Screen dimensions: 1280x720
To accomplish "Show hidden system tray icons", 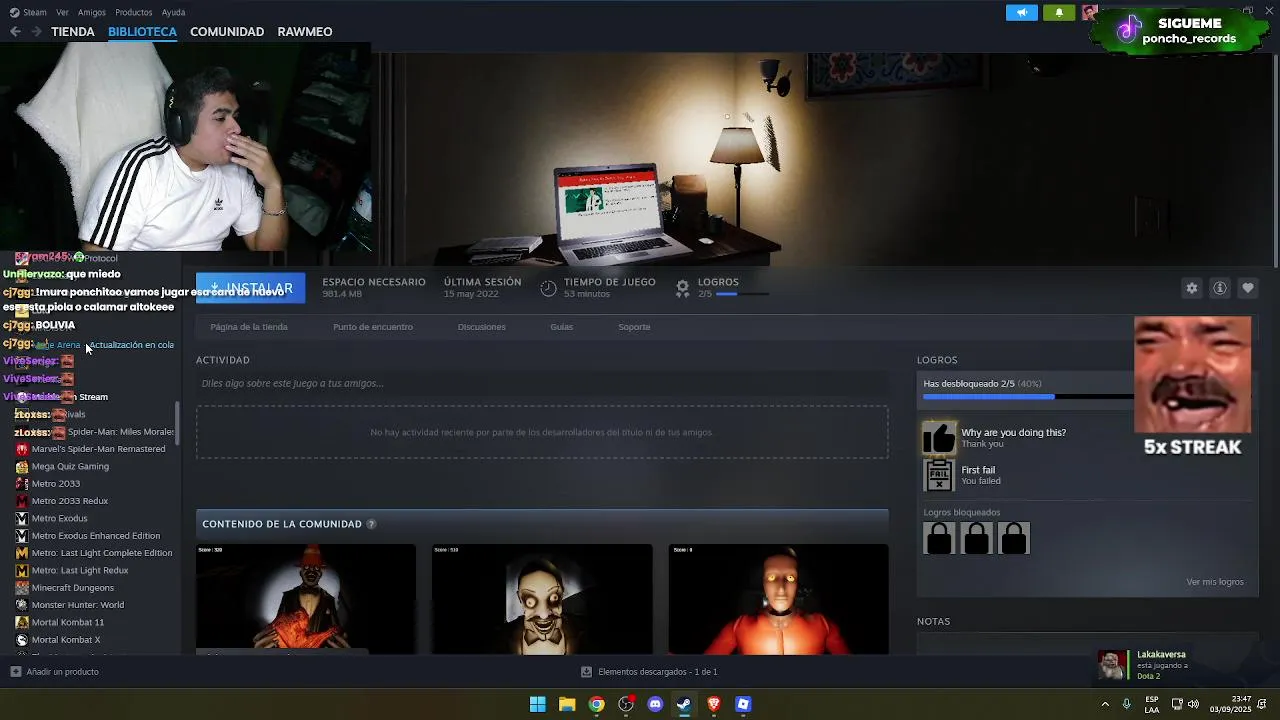I will [1105, 704].
